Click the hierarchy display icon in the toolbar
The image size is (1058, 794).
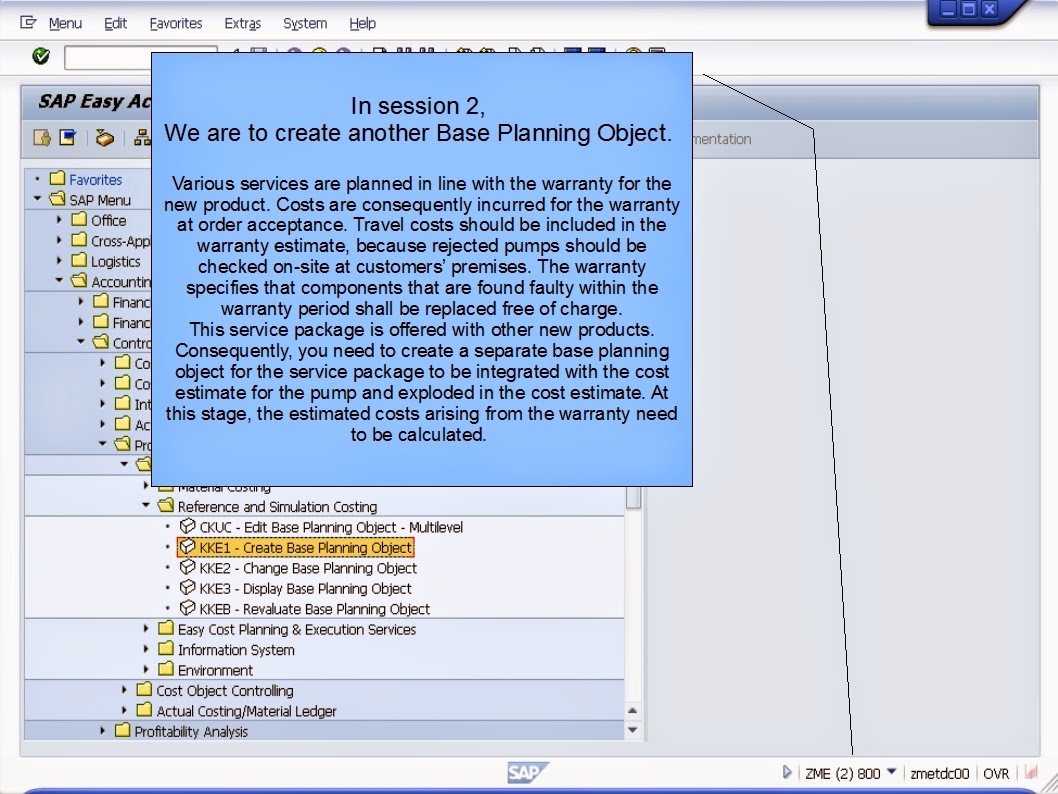142,139
